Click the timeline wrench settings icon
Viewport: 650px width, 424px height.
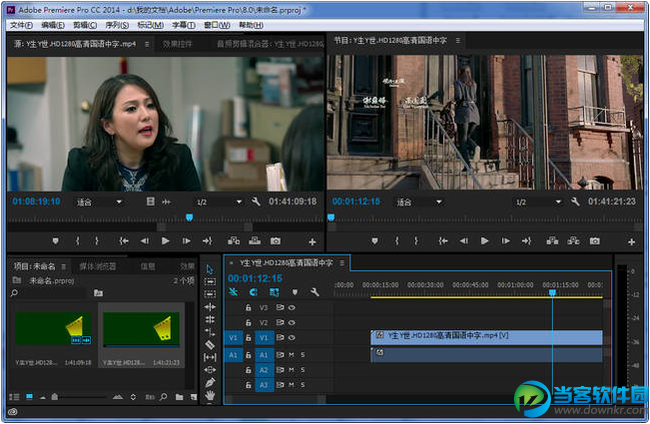click(x=314, y=292)
